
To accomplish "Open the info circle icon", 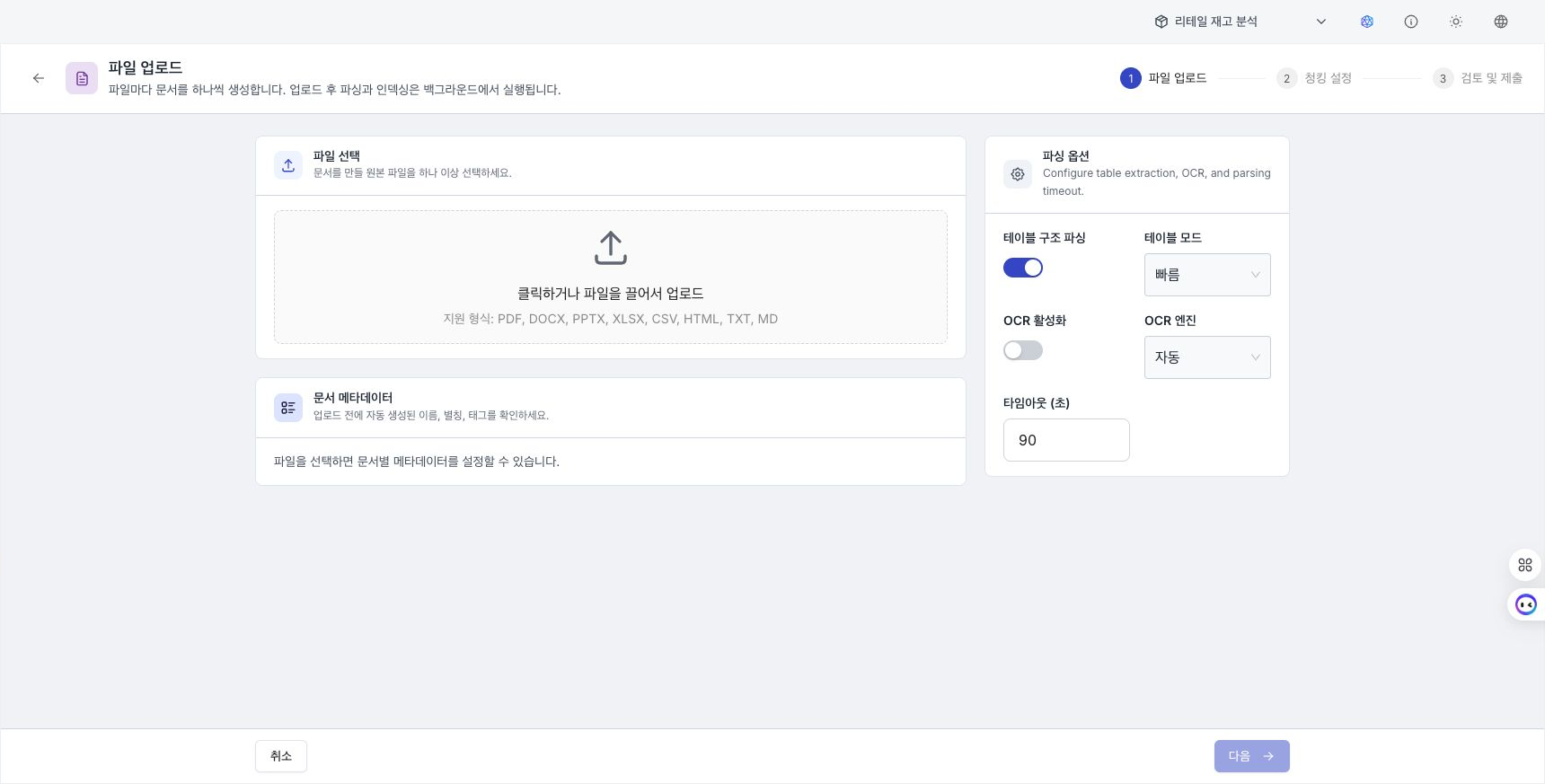I will 1411,22.
